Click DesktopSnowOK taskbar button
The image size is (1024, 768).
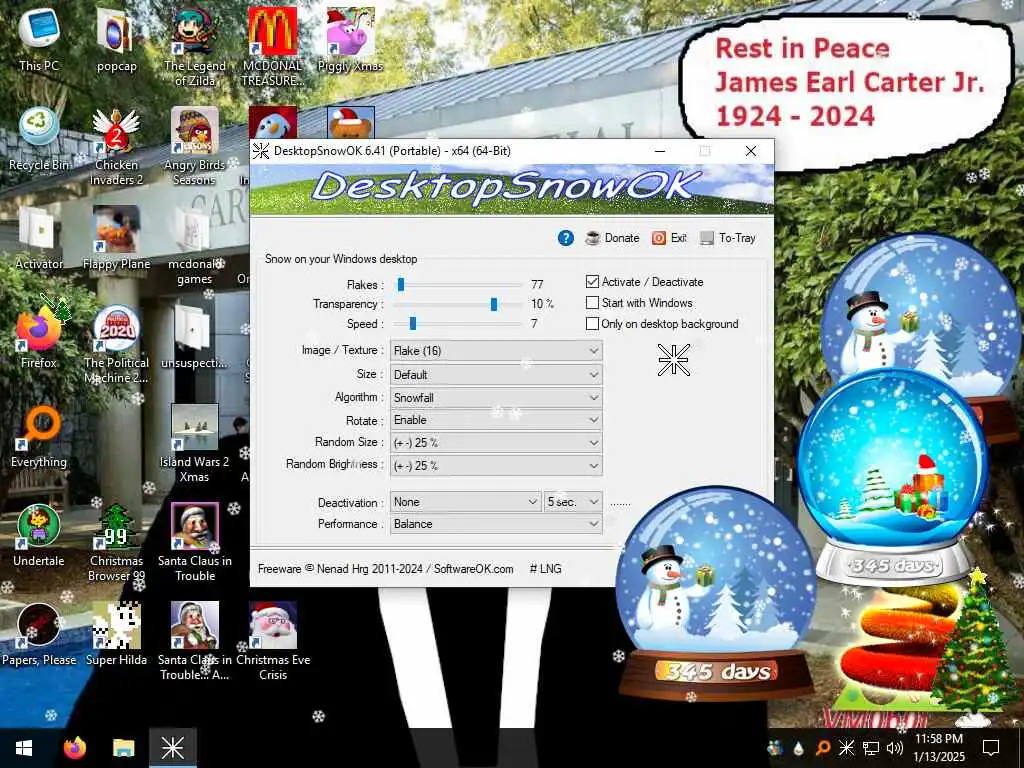pos(173,748)
